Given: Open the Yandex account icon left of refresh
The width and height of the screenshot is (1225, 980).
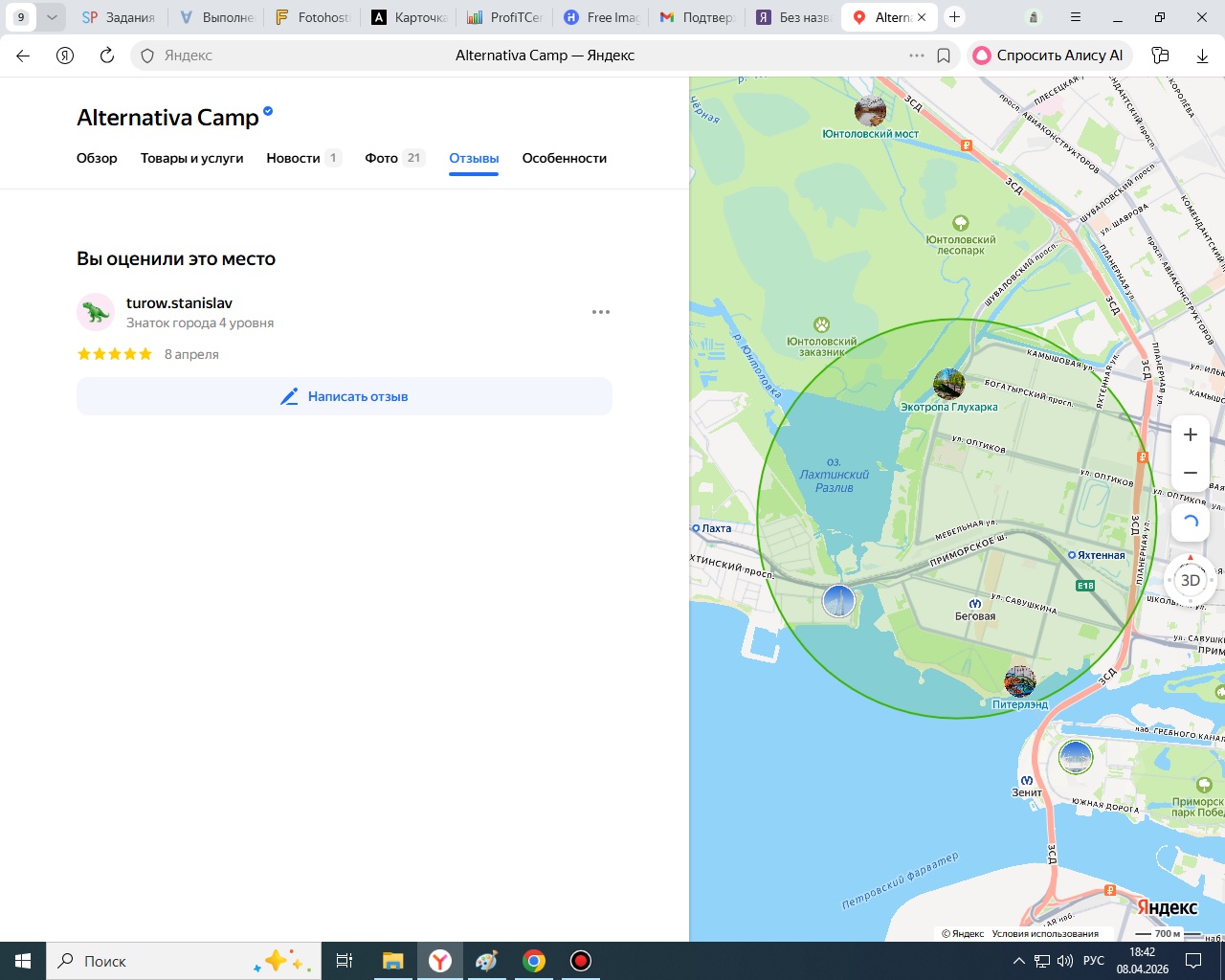Looking at the screenshot, I should [x=65, y=56].
